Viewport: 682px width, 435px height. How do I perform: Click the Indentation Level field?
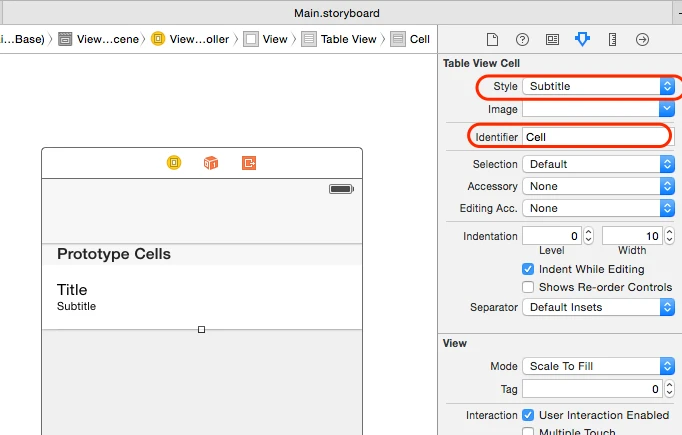point(552,236)
